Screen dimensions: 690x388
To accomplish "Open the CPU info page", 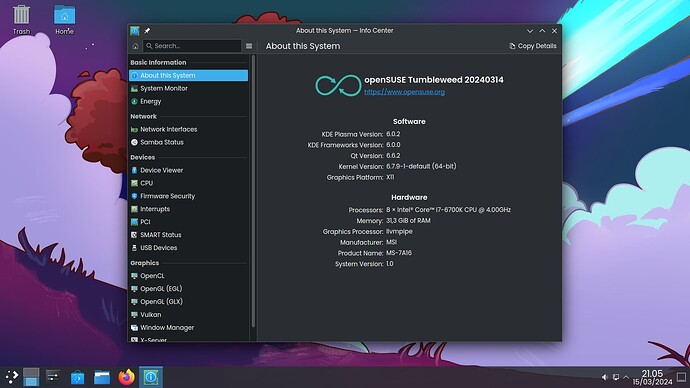I will pos(188,183).
